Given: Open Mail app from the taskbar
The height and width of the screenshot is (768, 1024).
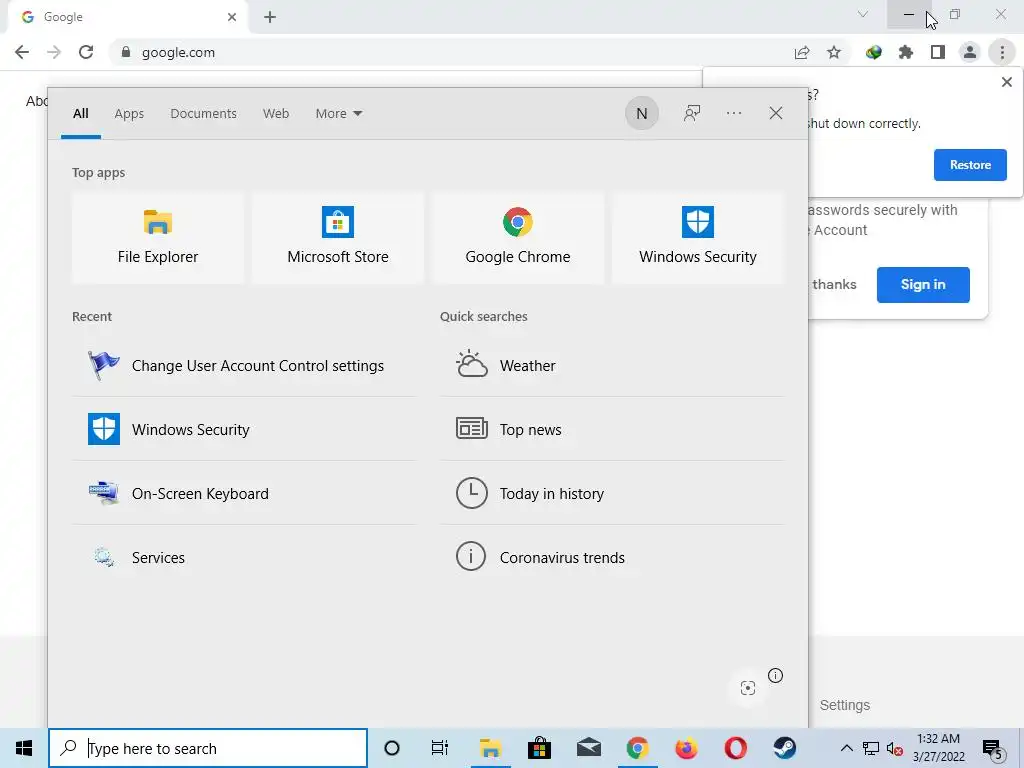Looking at the screenshot, I should (588, 748).
